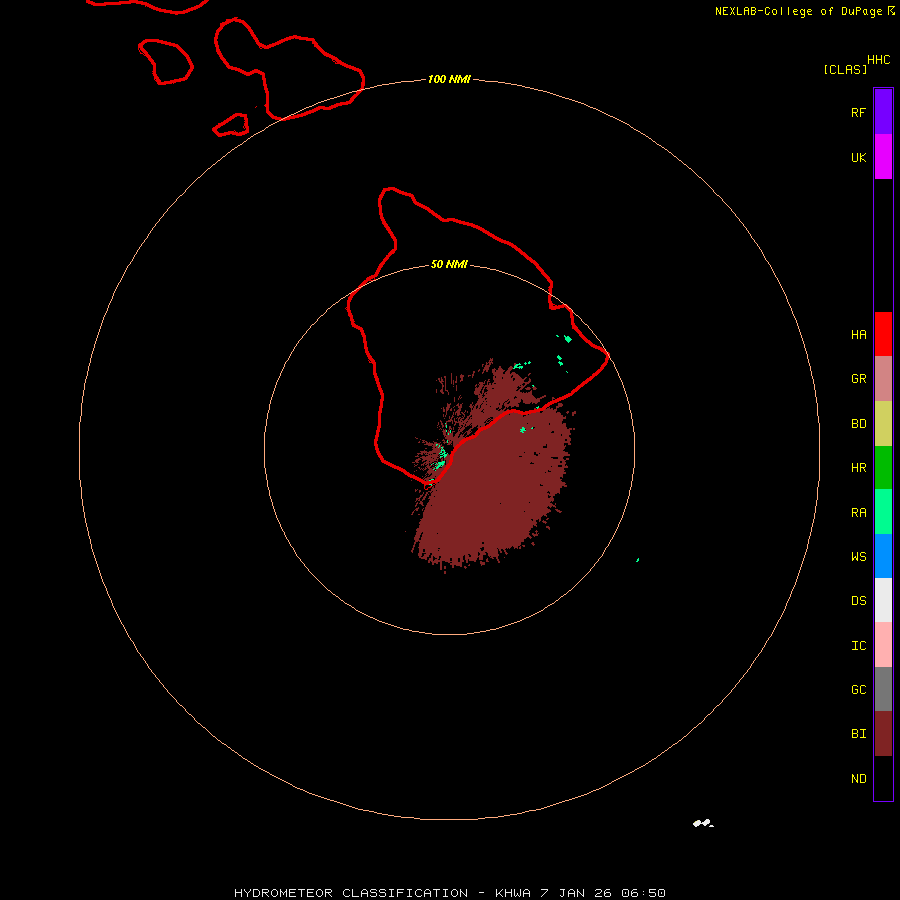Click the "[CLAS]" units label

(845, 69)
